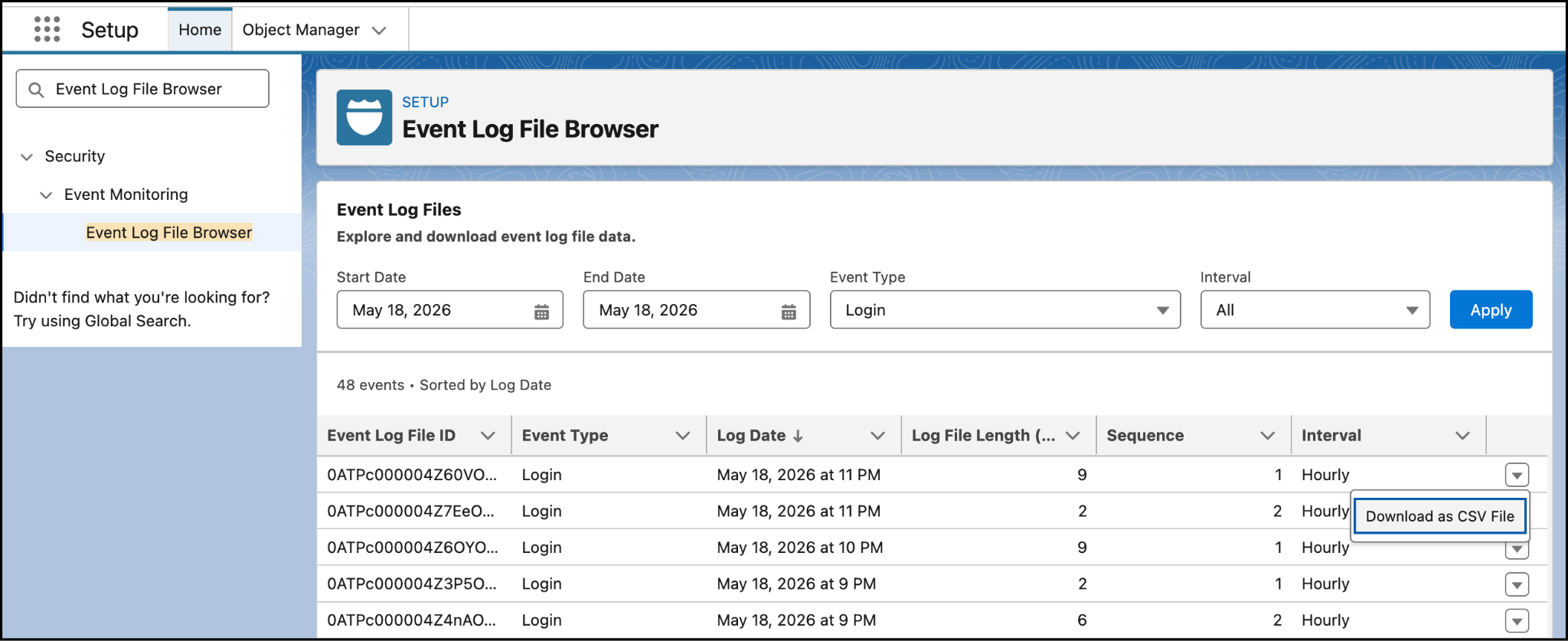Open Interval column menu chevron

coord(1462,436)
